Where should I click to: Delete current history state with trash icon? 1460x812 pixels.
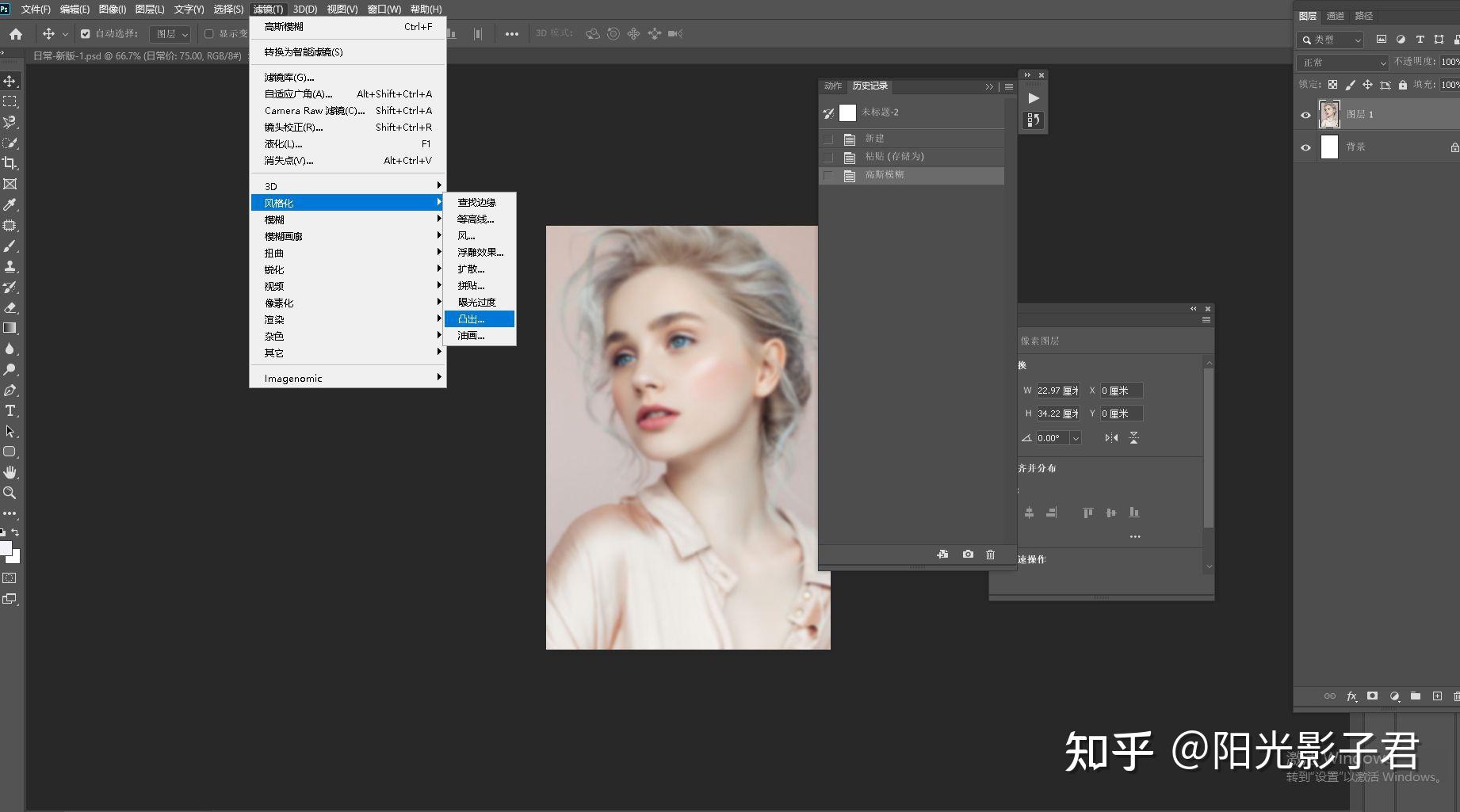point(990,555)
